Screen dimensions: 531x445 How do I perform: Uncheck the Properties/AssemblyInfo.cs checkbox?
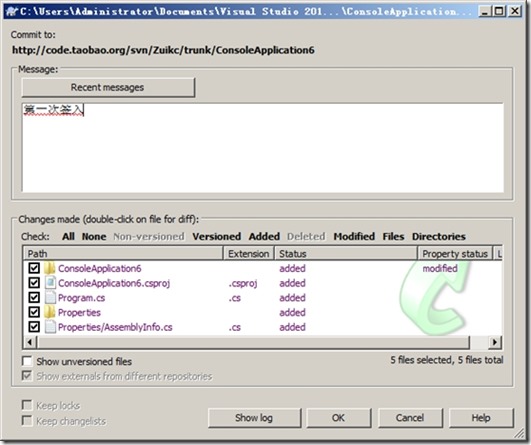(x=34, y=327)
